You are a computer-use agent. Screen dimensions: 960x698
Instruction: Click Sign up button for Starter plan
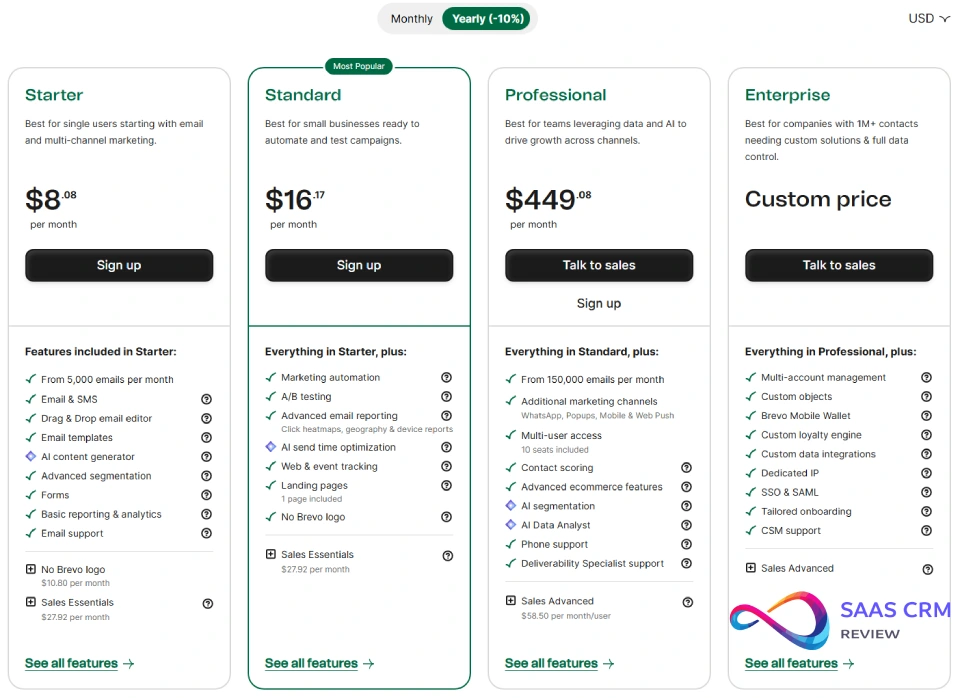pos(119,266)
